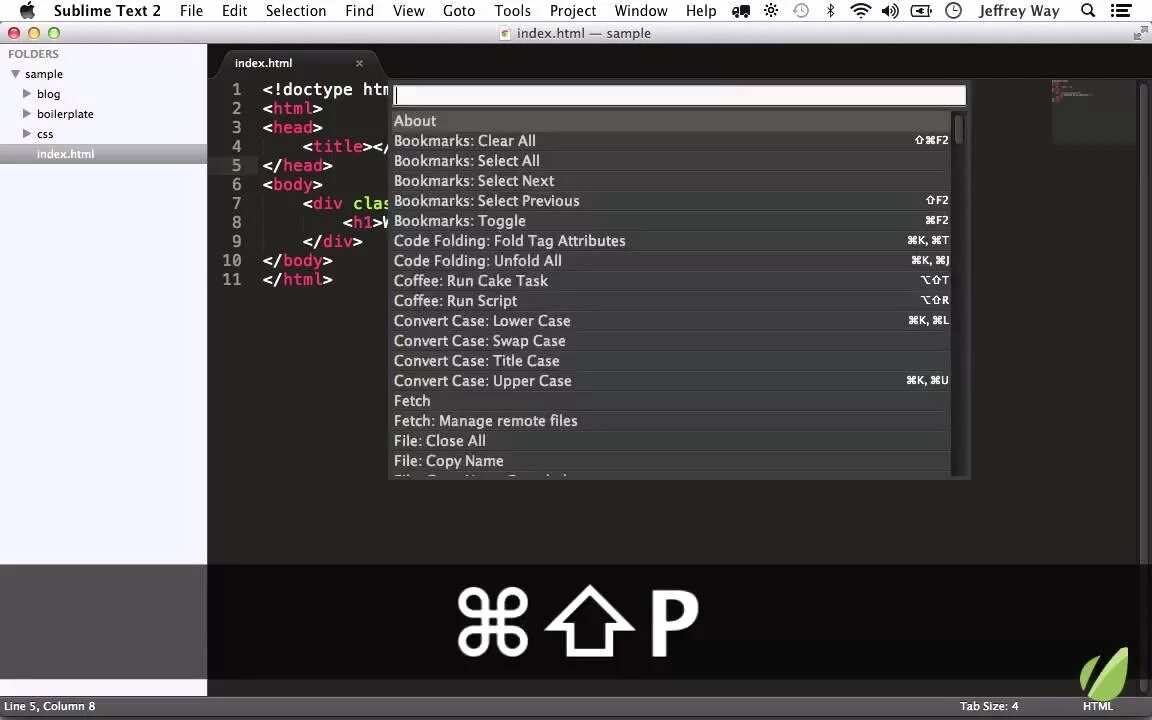Choose Convert Case: Lower Case
Image resolution: width=1152 pixels, height=720 pixels.
(672, 321)
